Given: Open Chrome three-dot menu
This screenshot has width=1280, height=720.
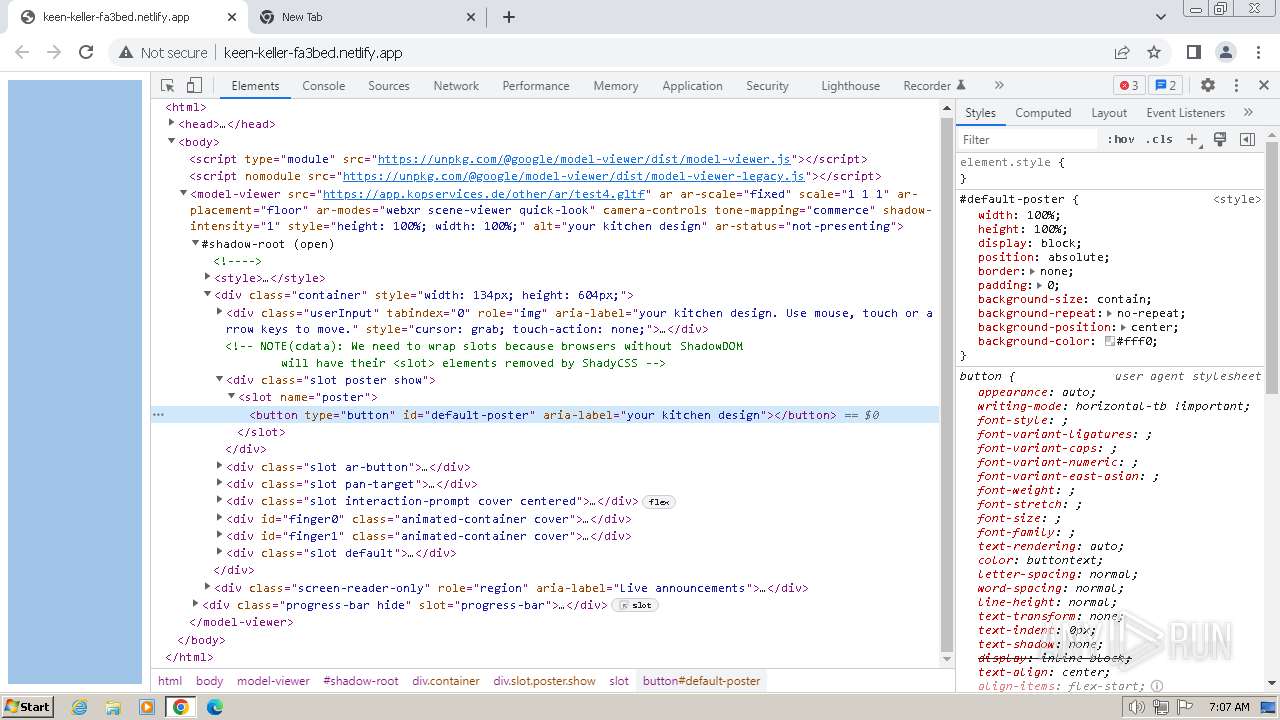Looking at the screenshot, I should pyautogui.click(x=1258, y=52).
